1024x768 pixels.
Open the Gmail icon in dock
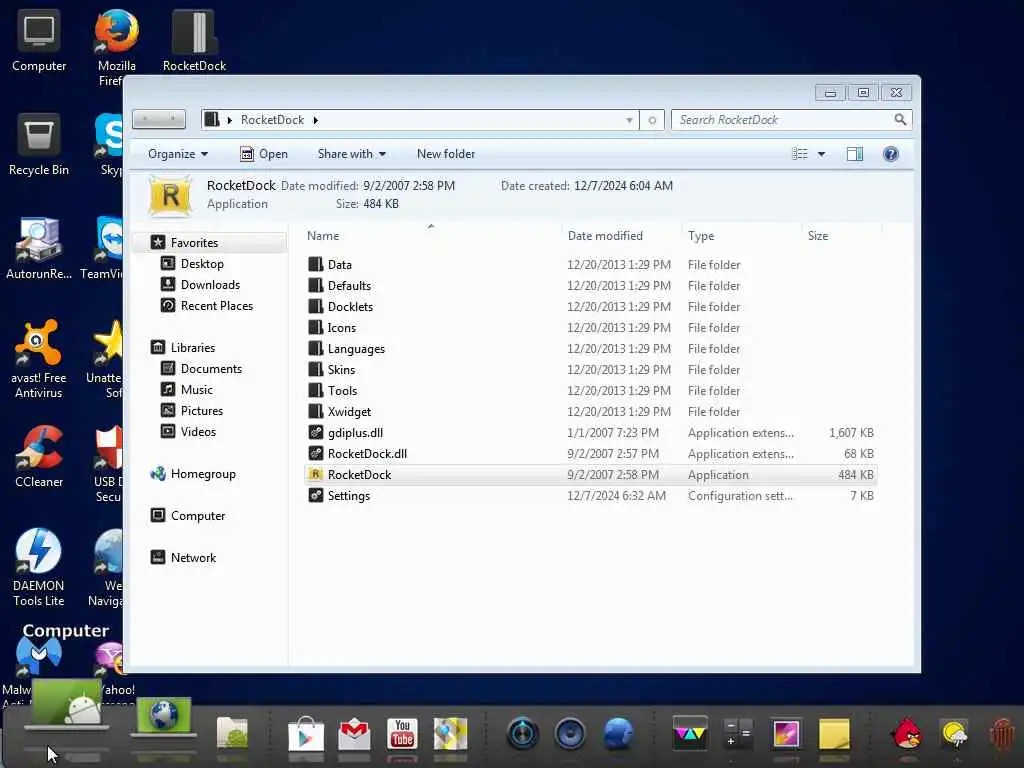(x=355, y=733)
